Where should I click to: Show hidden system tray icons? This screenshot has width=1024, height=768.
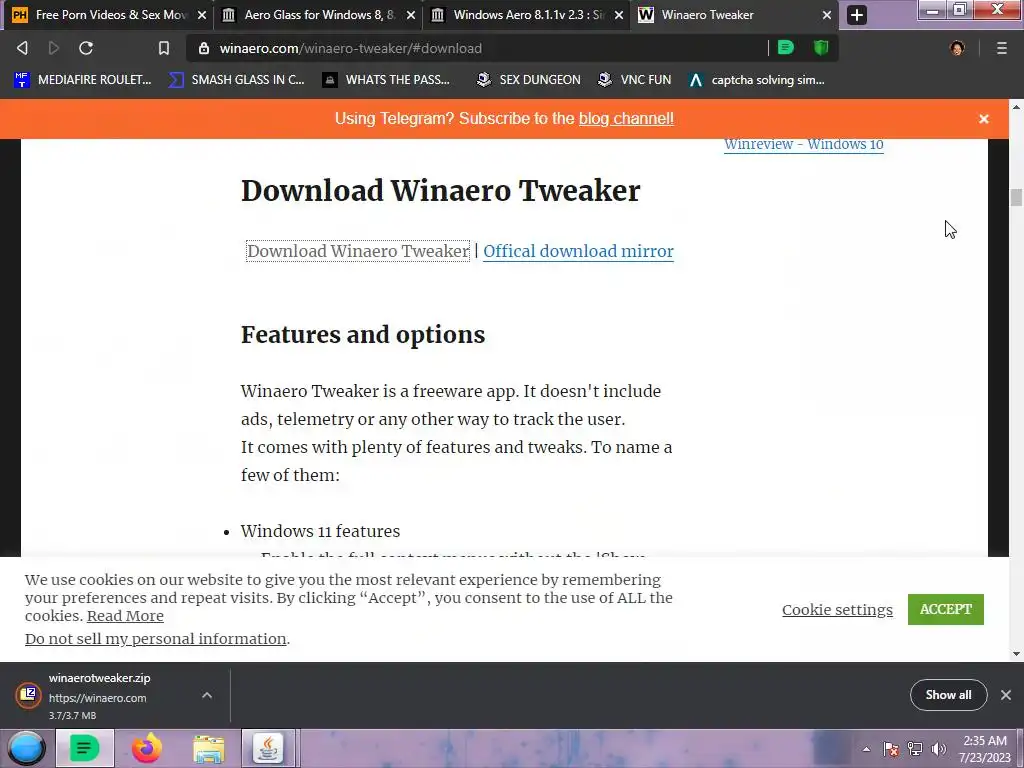tap(866, 750)
